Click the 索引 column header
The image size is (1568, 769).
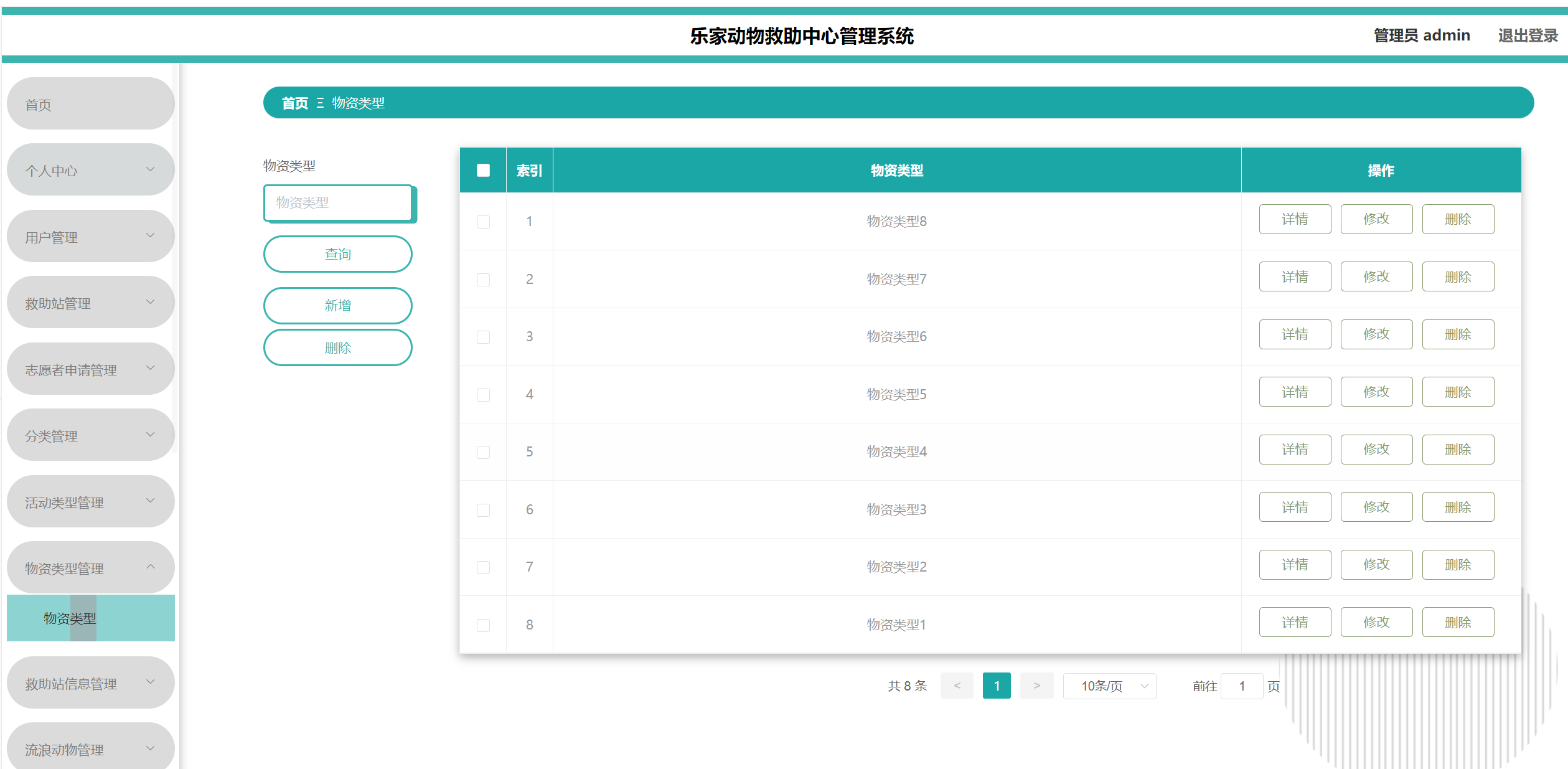529,171
